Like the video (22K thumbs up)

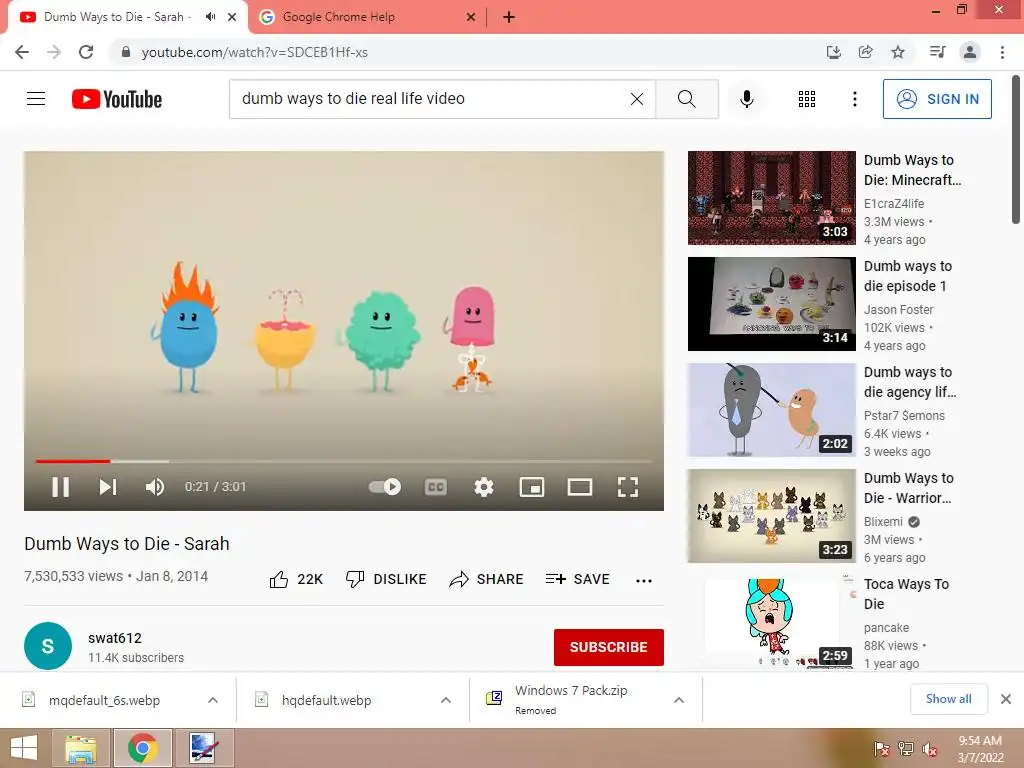click(x=296, y=579)
